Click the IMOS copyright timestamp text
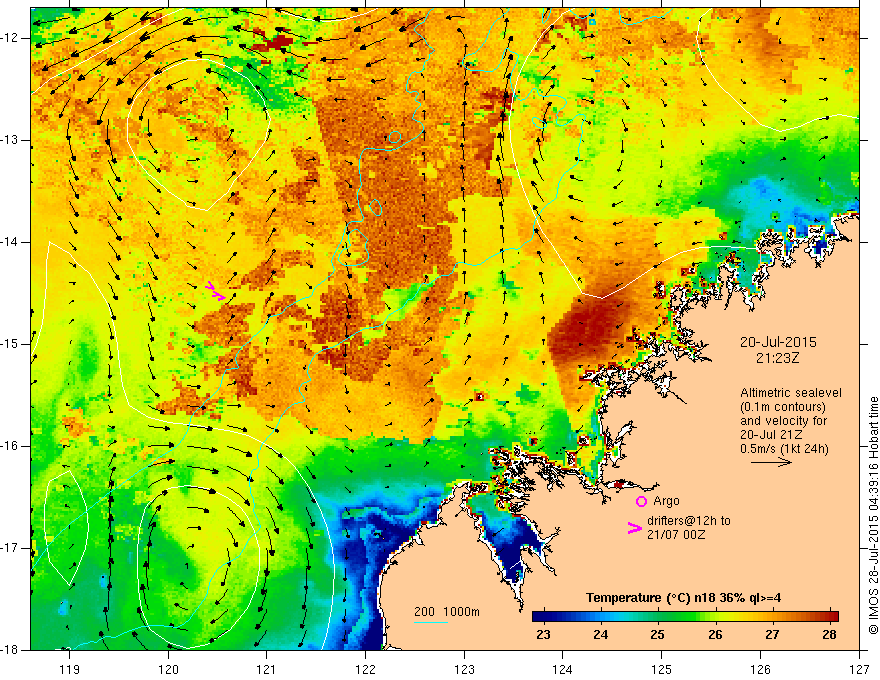Screen dimensions: 880x680 click(873, 515)
